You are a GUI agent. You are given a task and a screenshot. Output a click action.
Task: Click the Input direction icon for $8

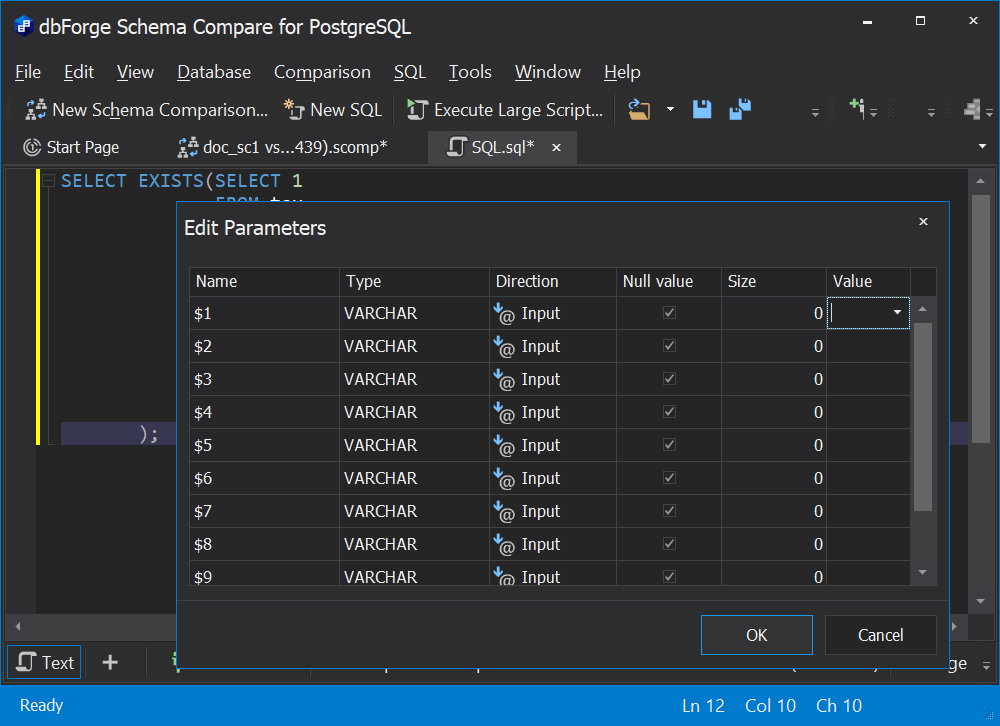point(504,544)
